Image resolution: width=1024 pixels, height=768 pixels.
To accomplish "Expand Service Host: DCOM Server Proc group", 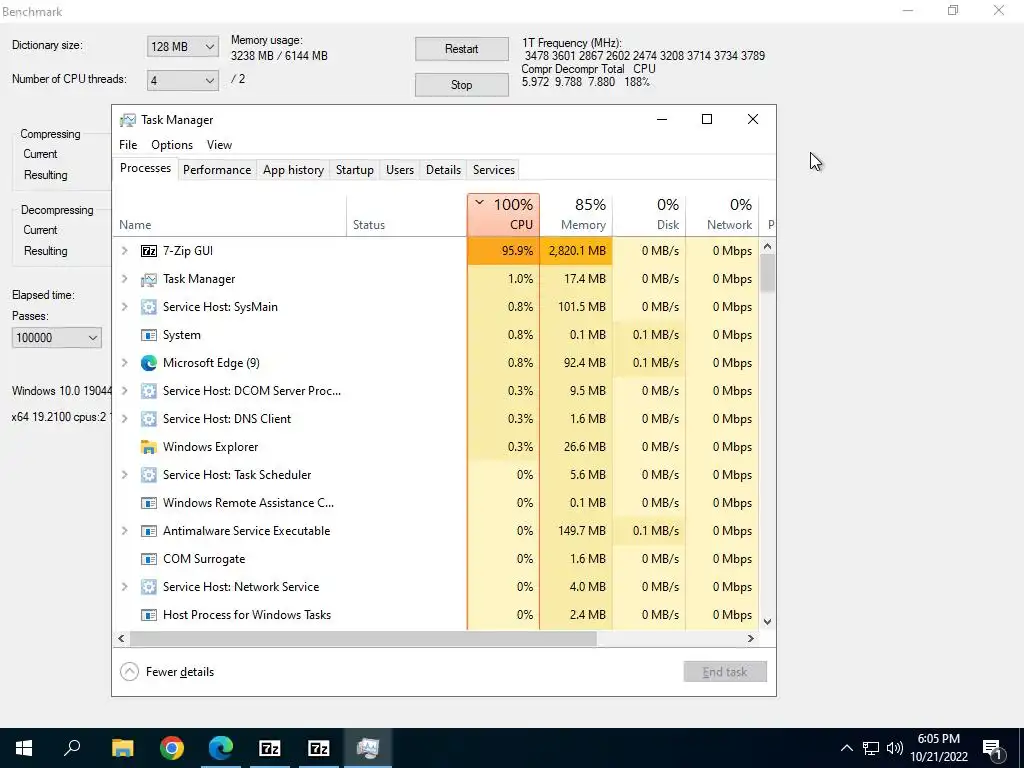I will click(125, 391).
